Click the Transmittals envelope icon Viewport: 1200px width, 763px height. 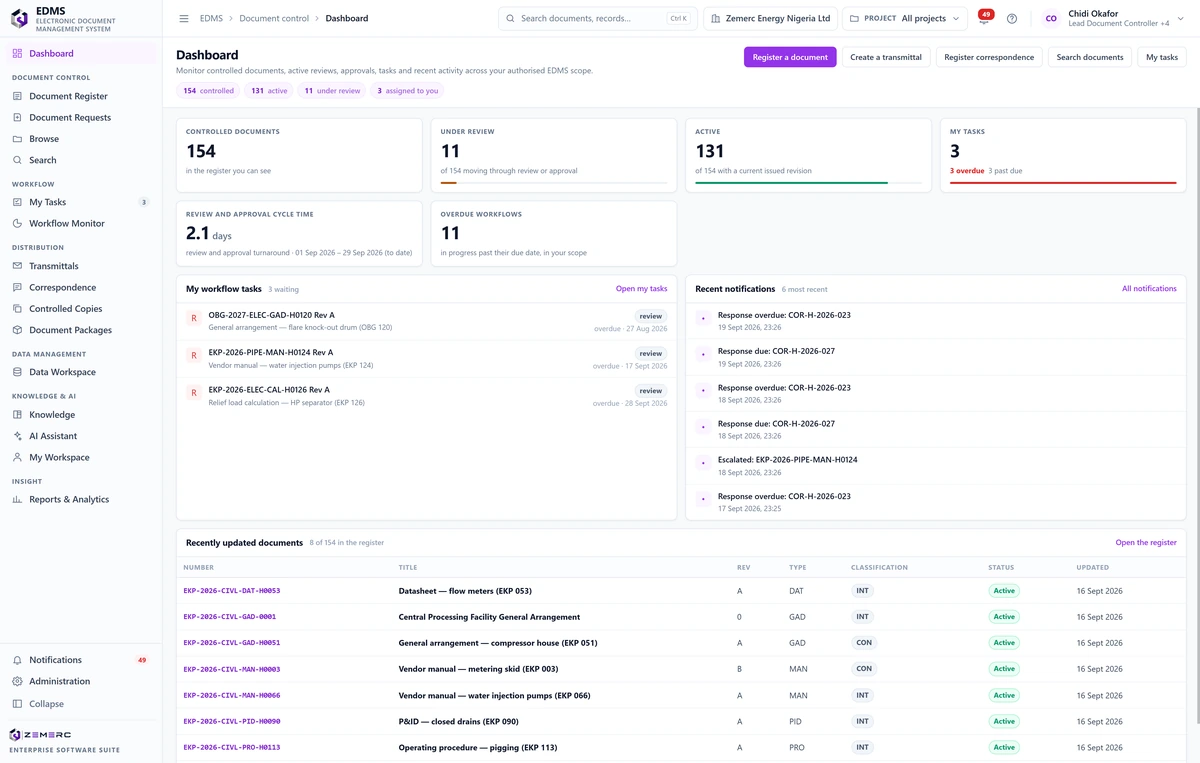(17, 266)
